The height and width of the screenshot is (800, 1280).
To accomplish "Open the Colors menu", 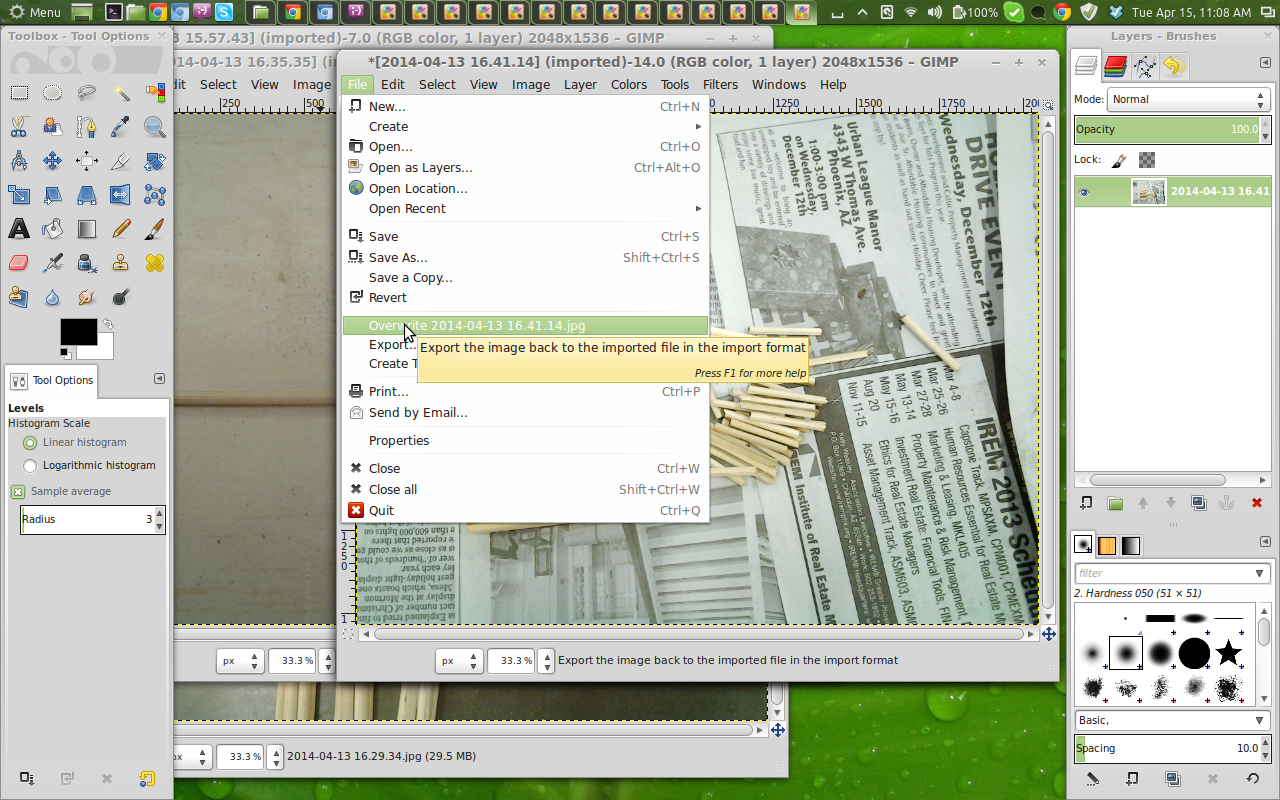I will click(x=629, y=85).
